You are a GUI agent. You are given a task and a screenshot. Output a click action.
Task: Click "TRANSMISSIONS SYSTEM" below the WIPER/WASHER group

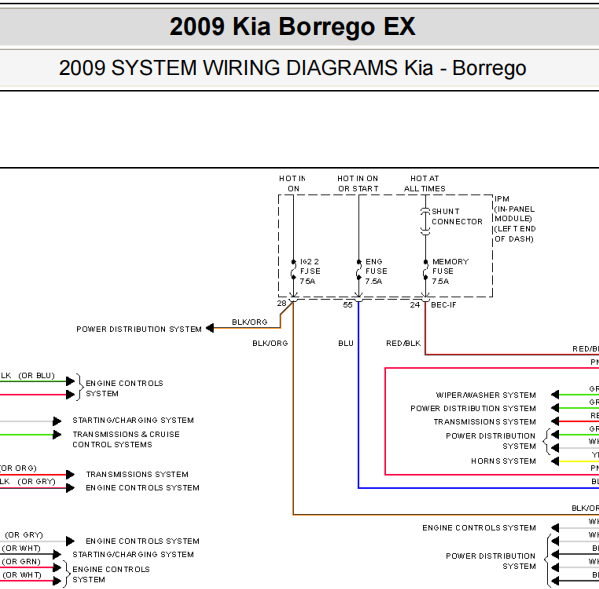pos(485,422)
